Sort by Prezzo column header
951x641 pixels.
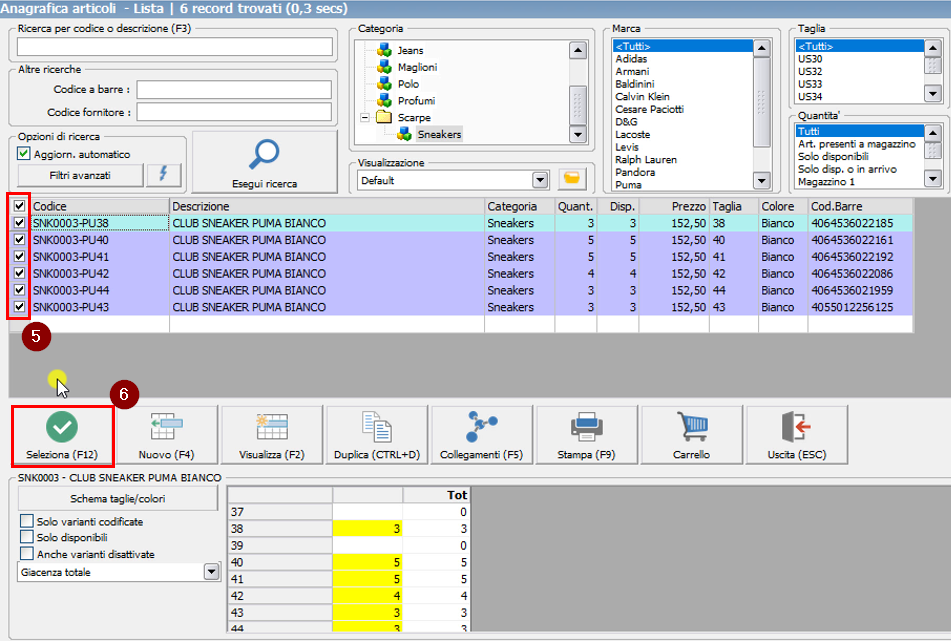(674, 206)
